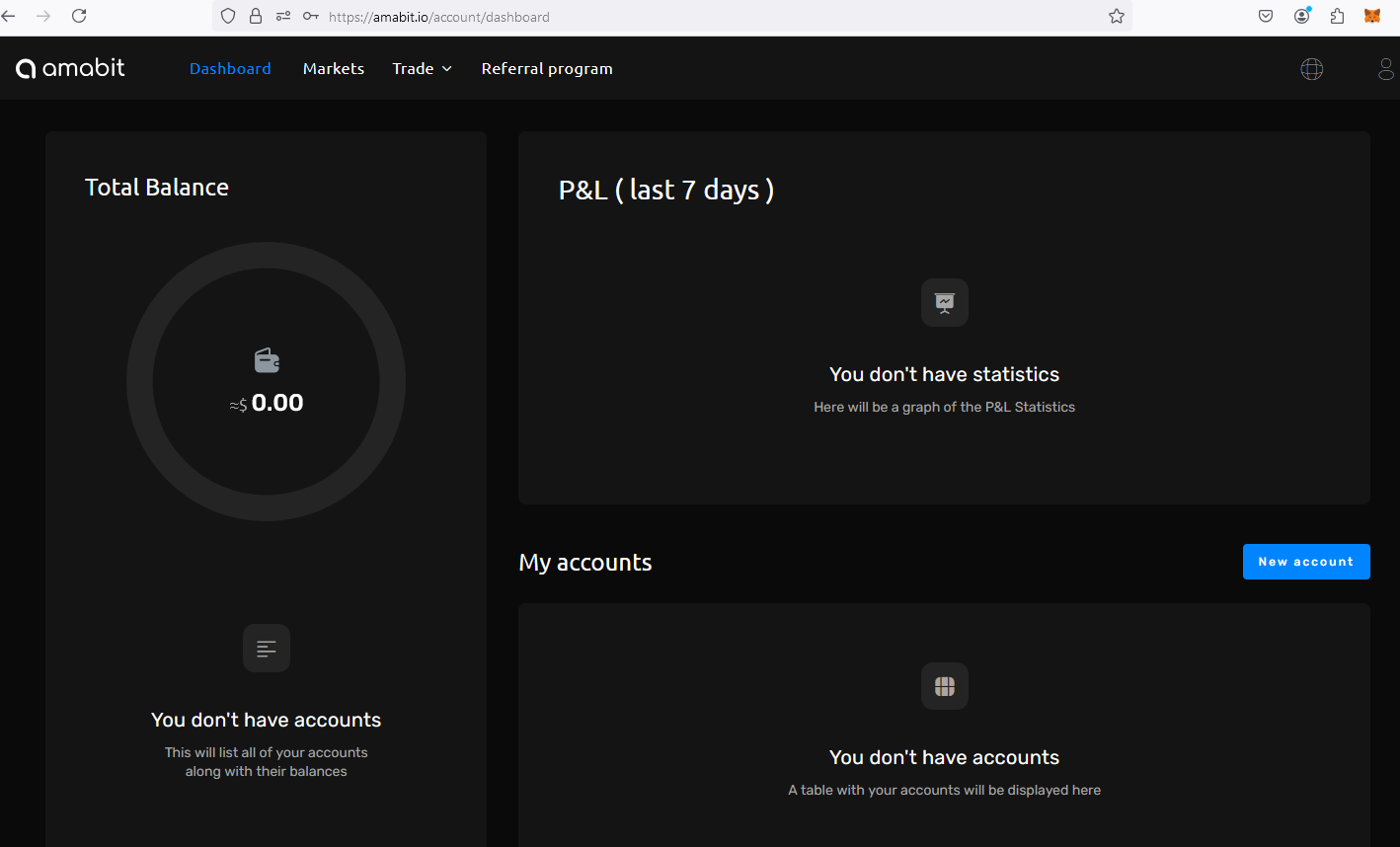Click the wallet icon in Total Balance
Screen dimensions: 1400x847
click(x=267, y=360)
